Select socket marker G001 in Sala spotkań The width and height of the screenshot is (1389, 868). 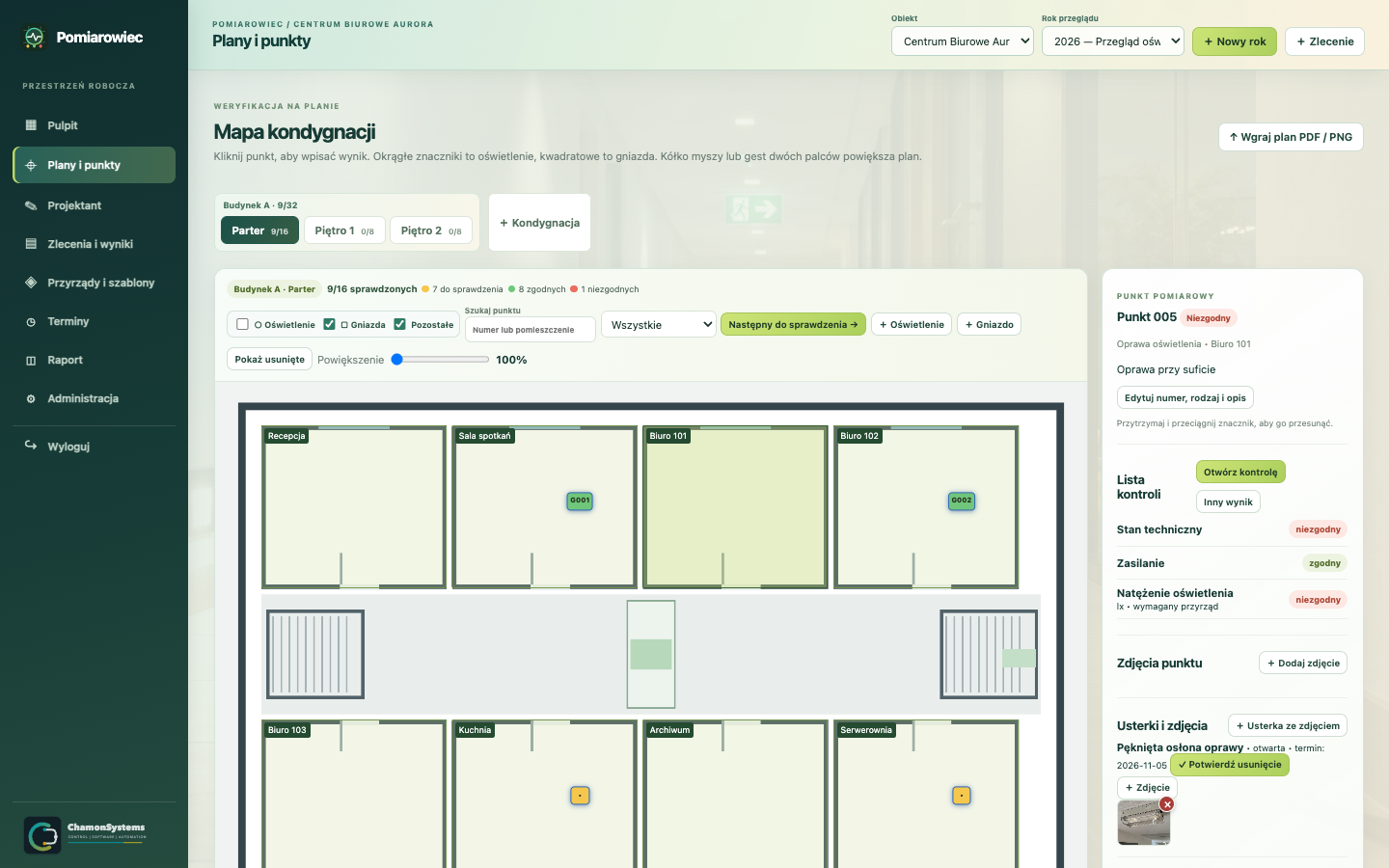(x=580, y=501)
